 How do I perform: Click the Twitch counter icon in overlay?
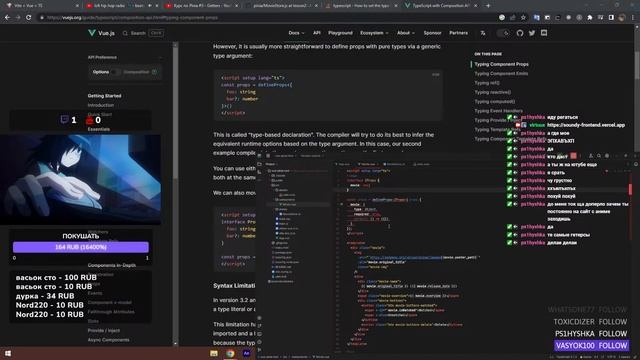pyautogui.click(x=64, y=120)
